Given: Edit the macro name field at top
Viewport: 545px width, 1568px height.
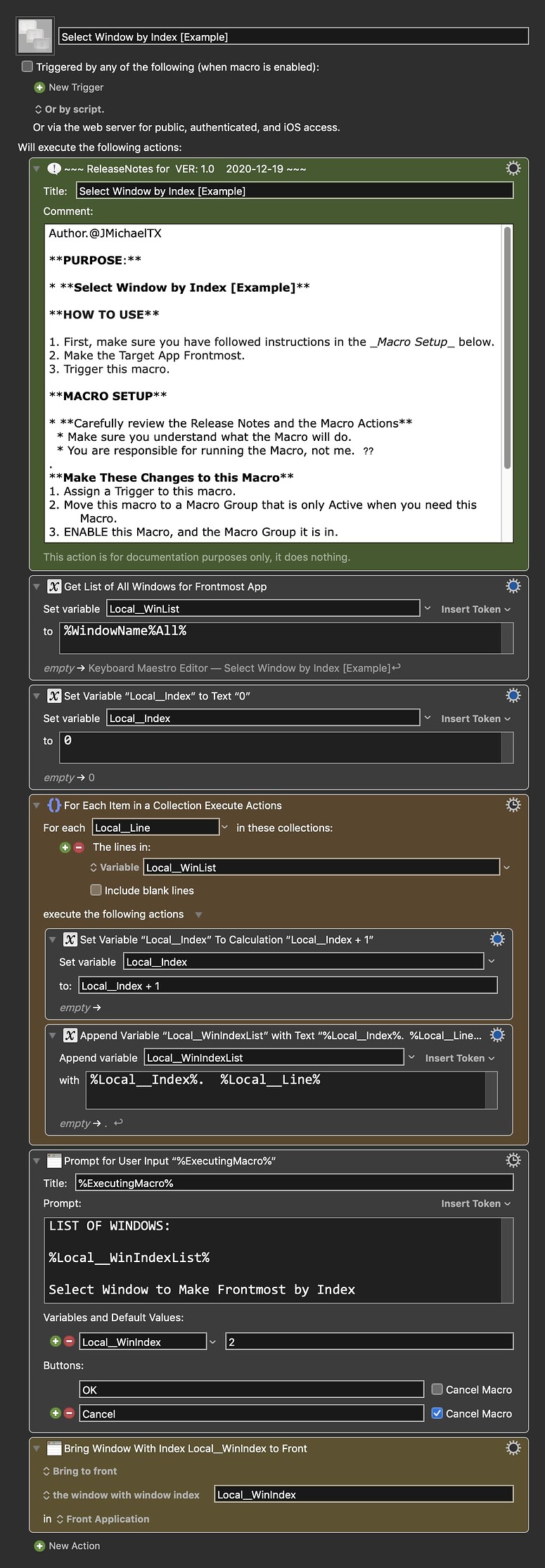Looking at the screenshot, I should coord(293,37).
